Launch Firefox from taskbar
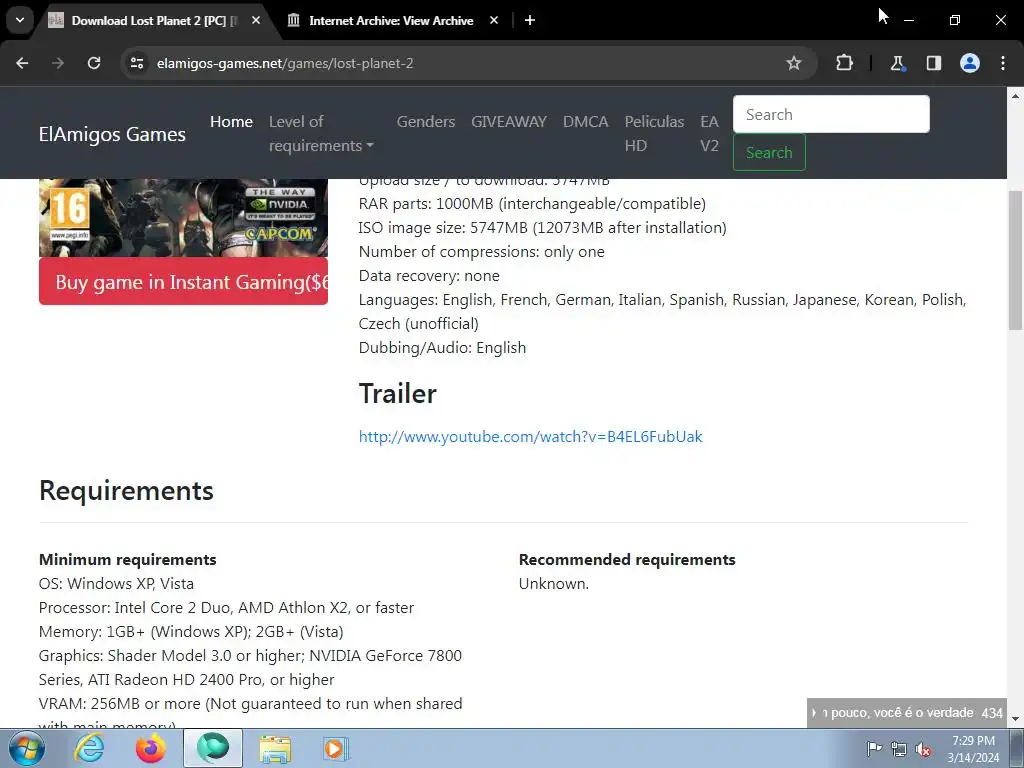 (x=150, y=749)
